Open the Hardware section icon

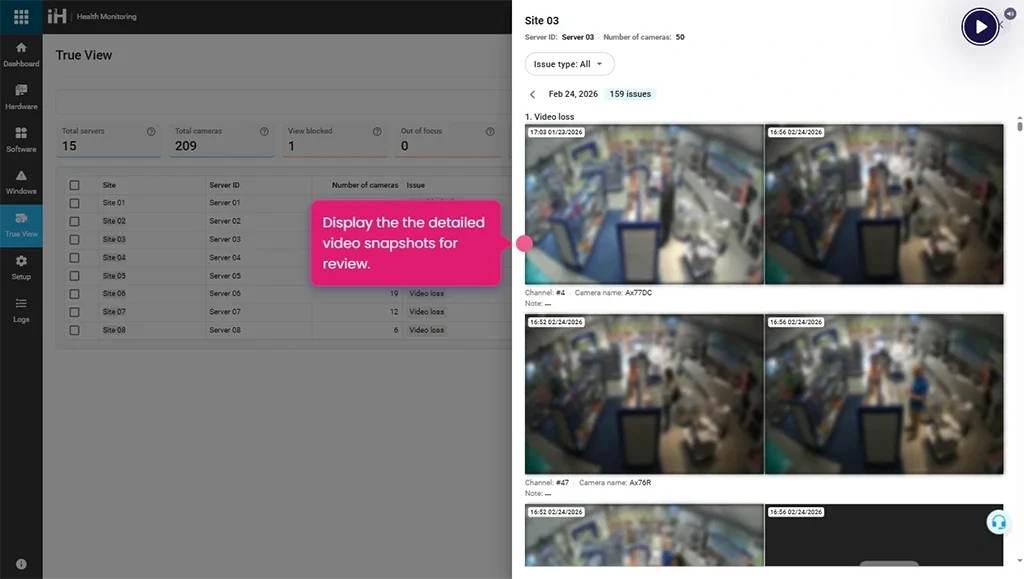coord(21,97)
